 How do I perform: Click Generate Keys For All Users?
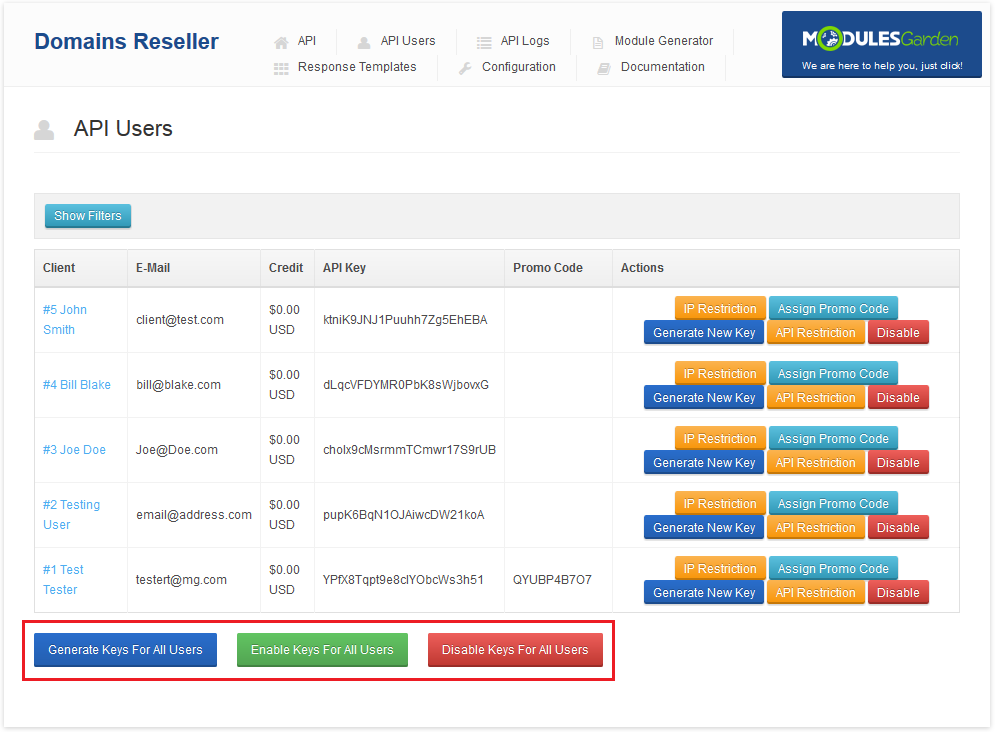tap(125, 650)
